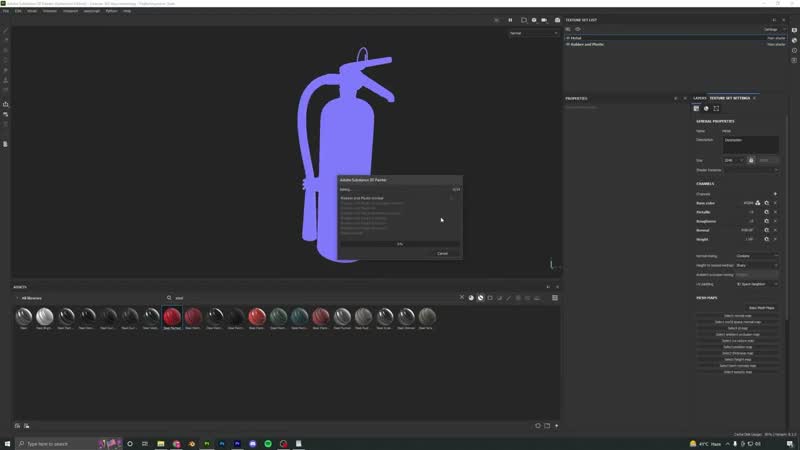Click Select normal map button
This screenshot has width=800, height=450.
[738, 316]
